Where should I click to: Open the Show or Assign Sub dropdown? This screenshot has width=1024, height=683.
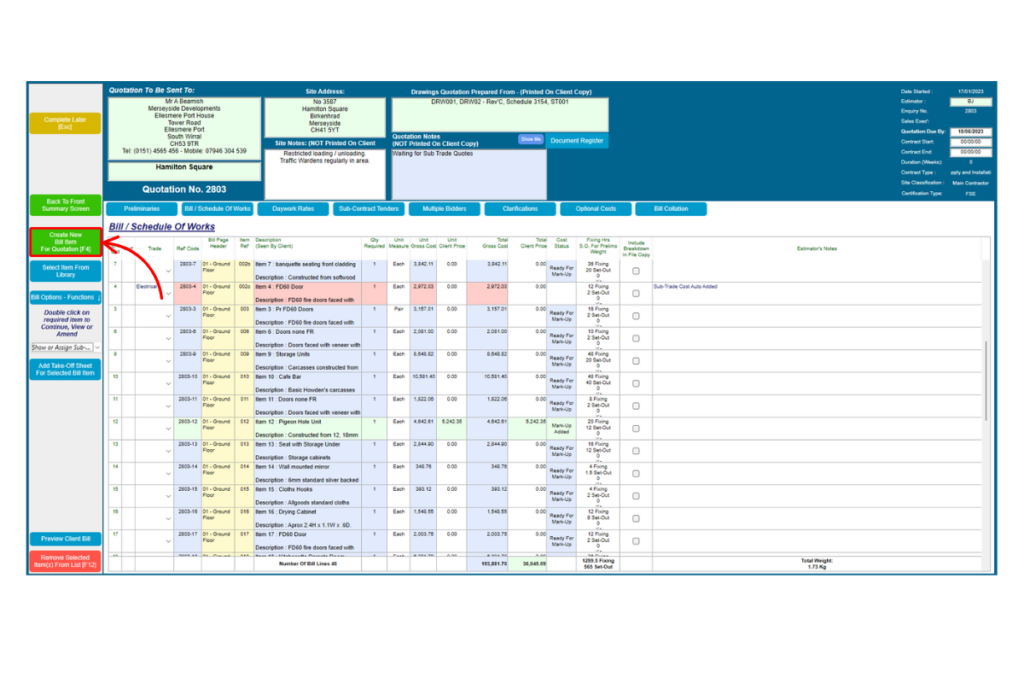tap(65, 347)
